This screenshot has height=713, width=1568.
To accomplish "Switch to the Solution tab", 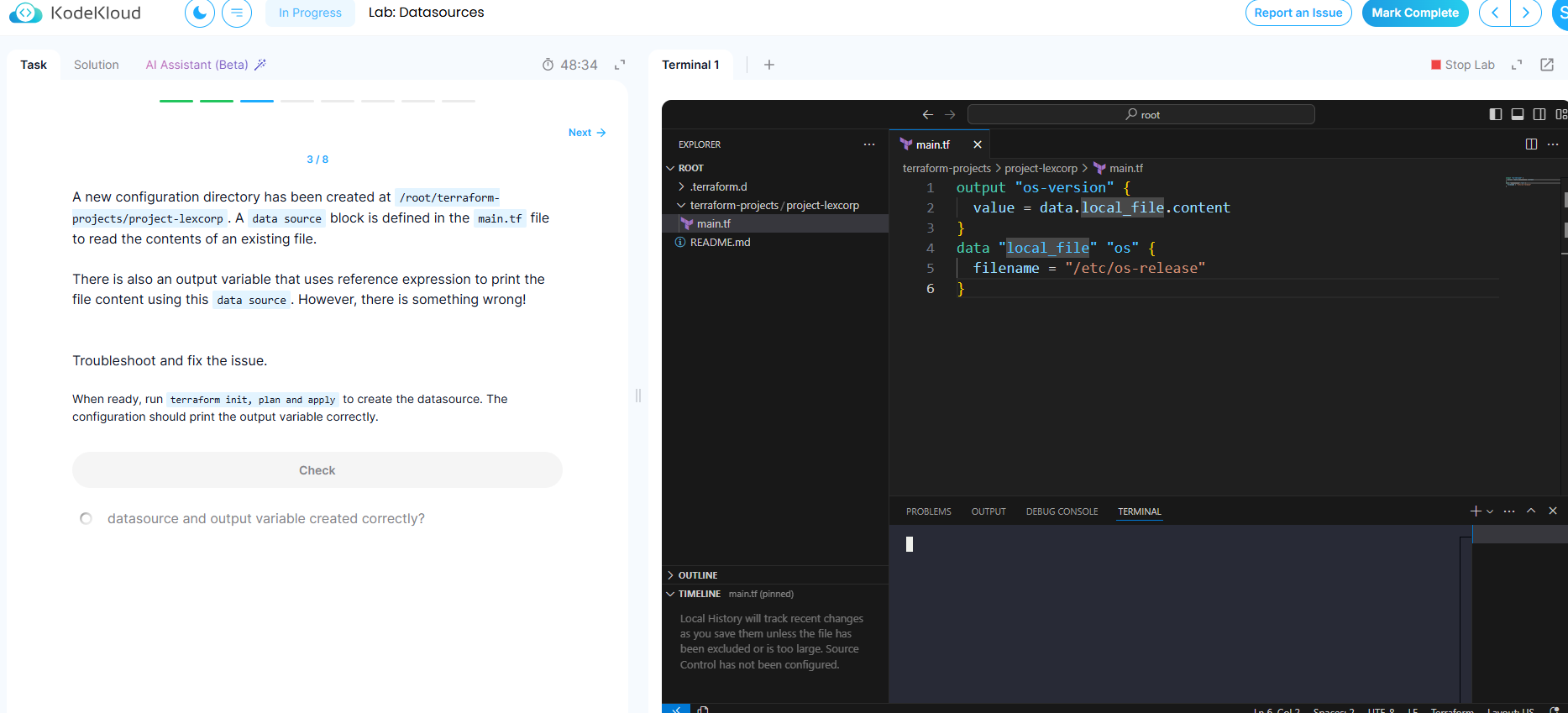I will [x=97, y=65].
